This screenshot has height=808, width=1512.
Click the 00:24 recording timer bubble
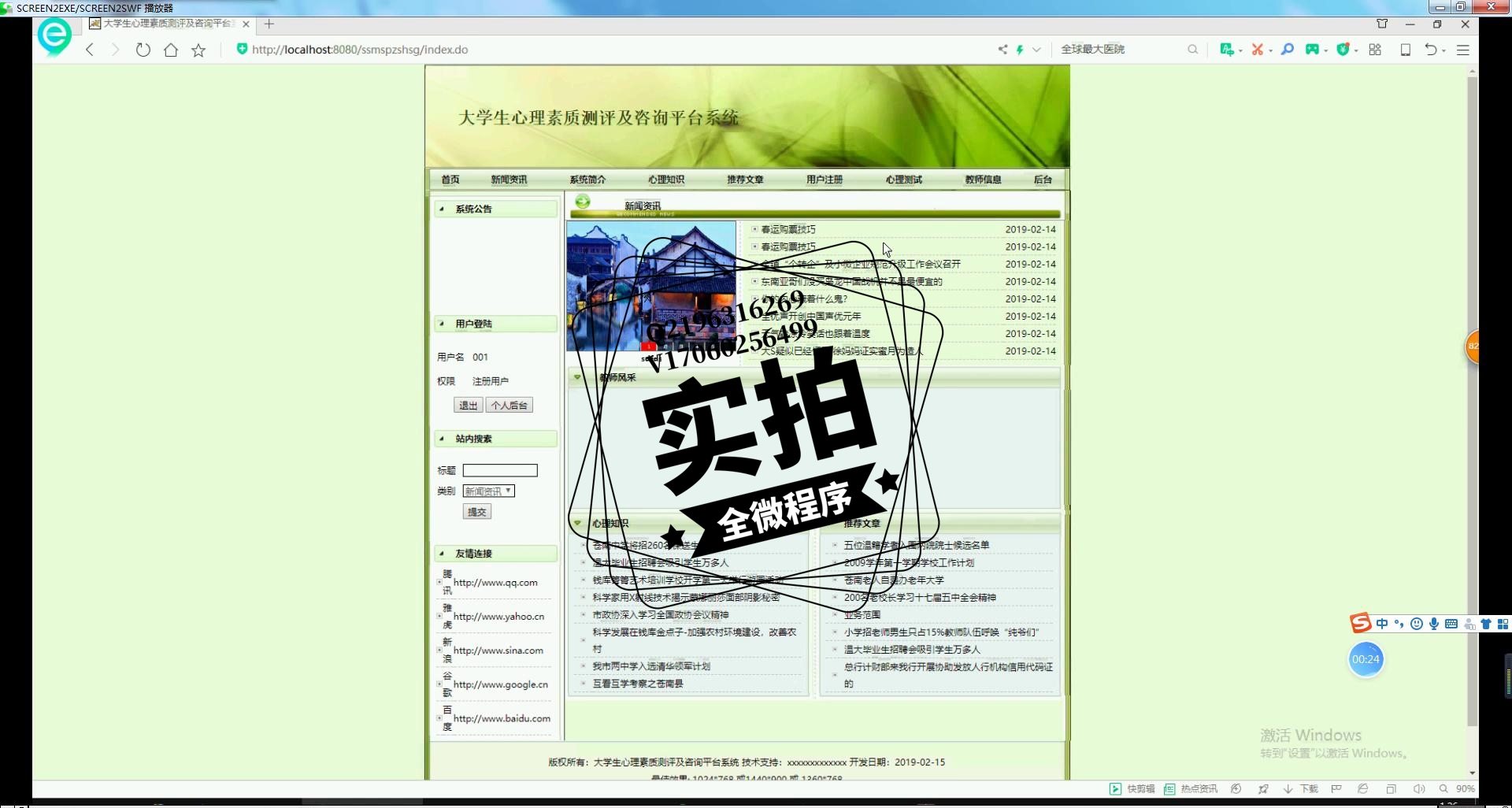pyautogui.click(x=1366, y=659)
